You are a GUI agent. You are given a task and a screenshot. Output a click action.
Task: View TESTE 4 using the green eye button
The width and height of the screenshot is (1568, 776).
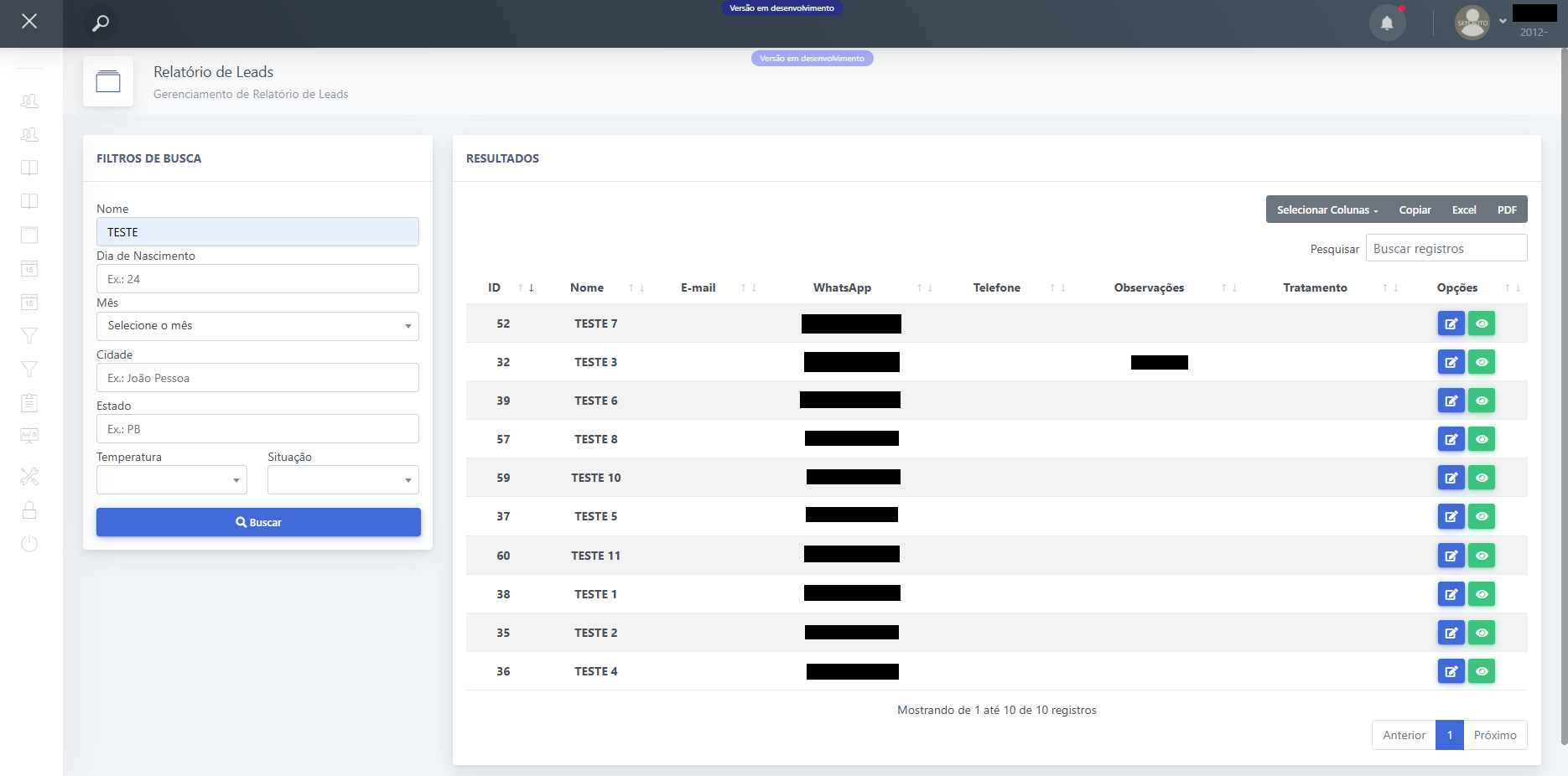point(1482,671)
